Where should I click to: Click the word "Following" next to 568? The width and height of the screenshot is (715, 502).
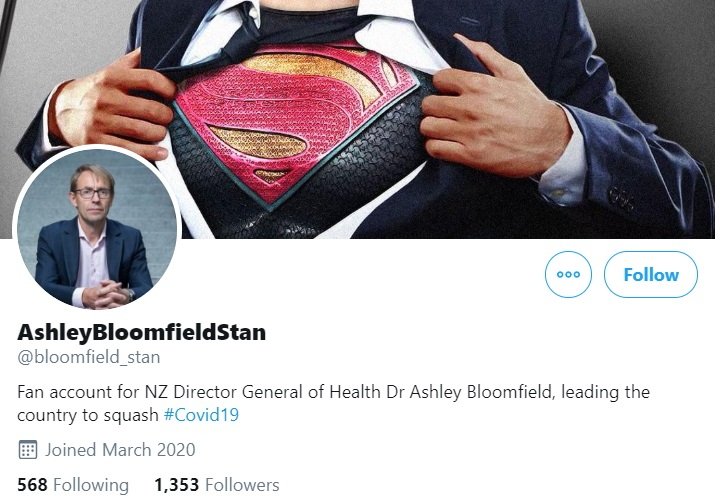click(91, 485)
